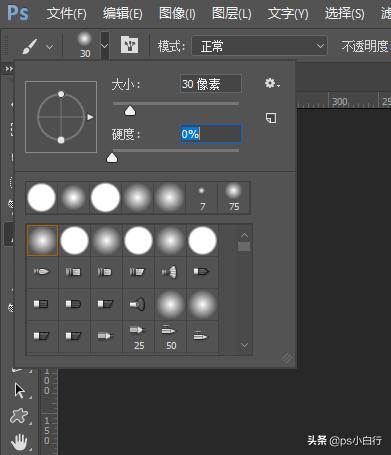Open the brush picker gear settings menu
The width and height of the screenshot is (391, 455).
pyautogui.click(x=272, y=83)
